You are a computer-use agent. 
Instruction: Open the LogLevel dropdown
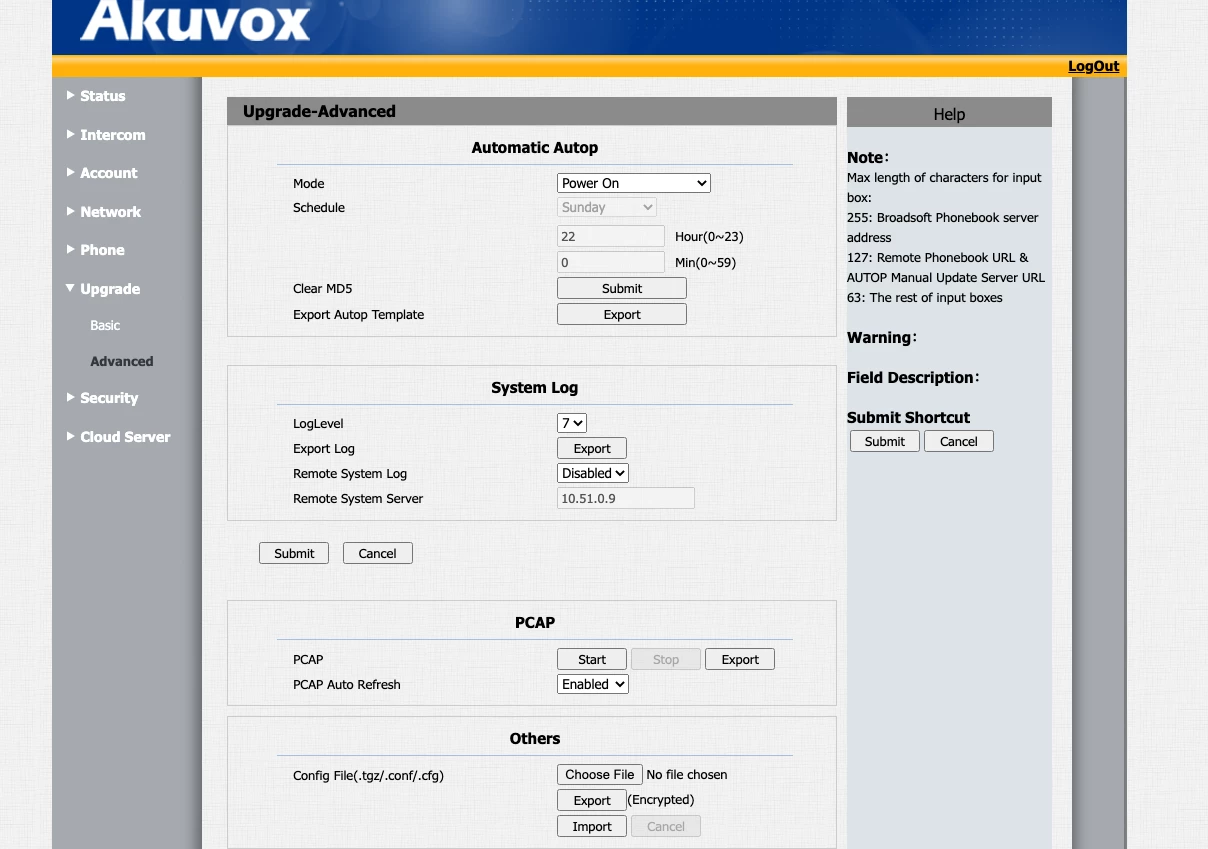click(x=570, y=423)
